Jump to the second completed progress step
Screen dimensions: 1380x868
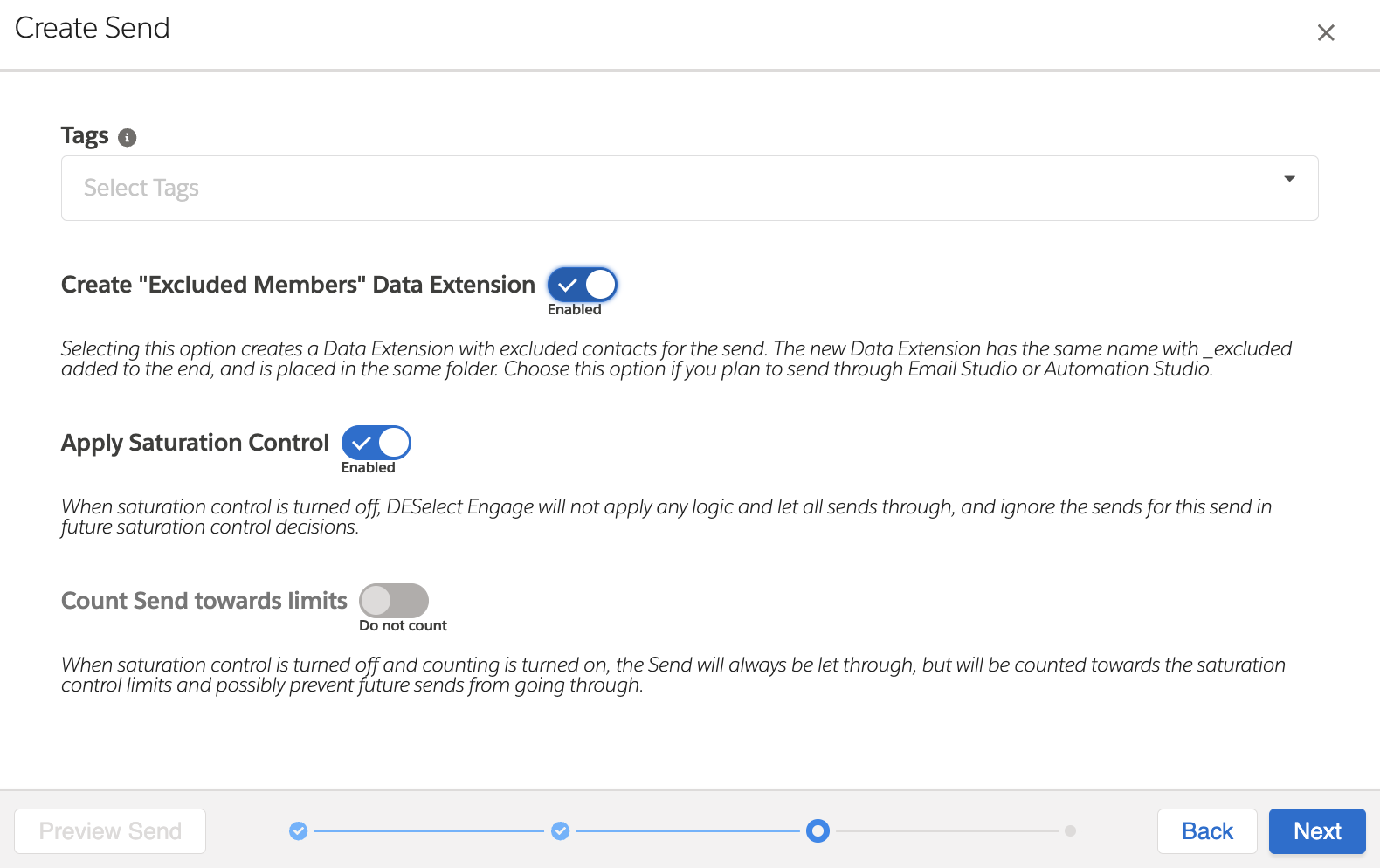(x=561, y=831)
